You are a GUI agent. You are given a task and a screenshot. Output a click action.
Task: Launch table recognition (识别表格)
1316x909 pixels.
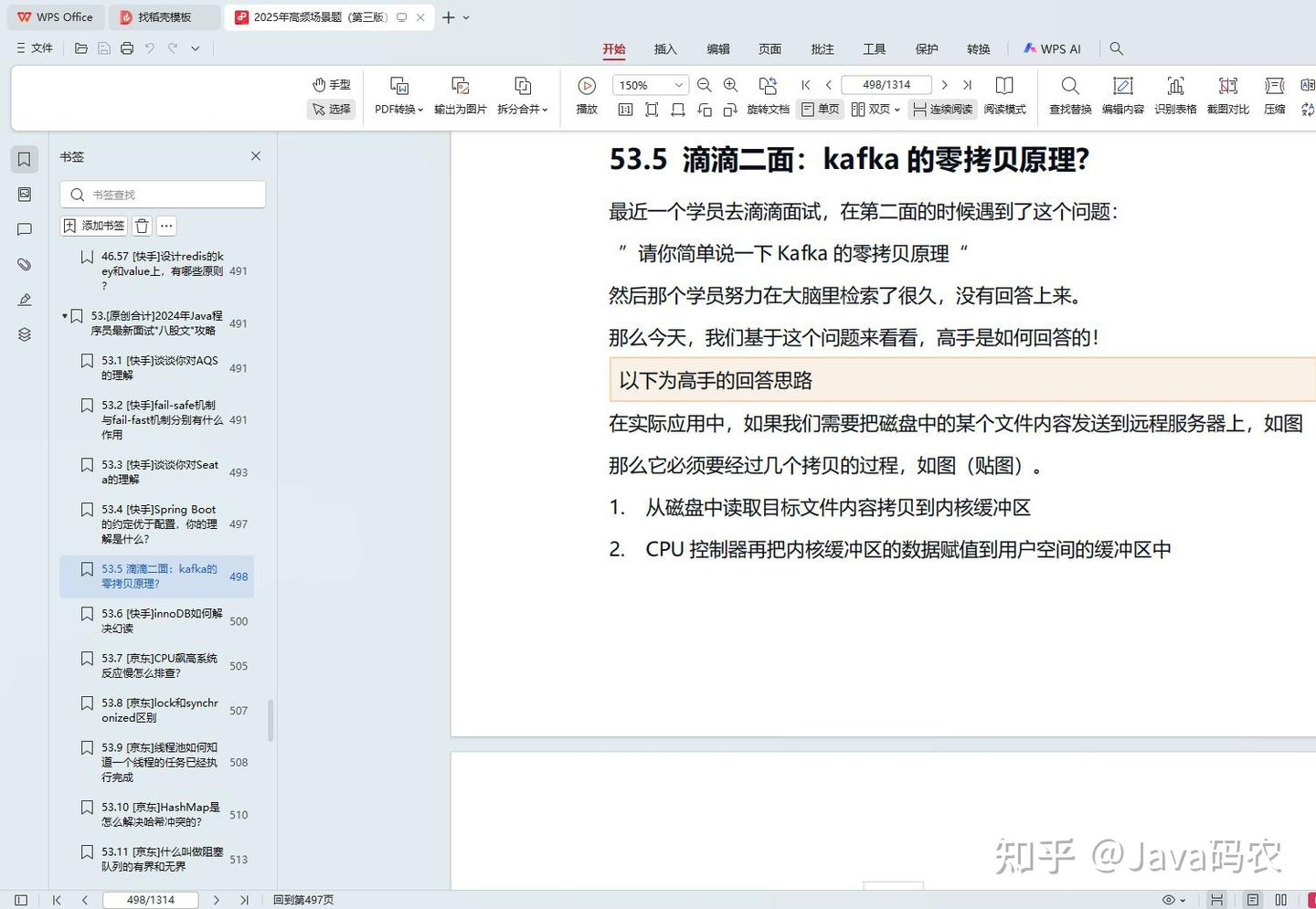coord(1175,96)
